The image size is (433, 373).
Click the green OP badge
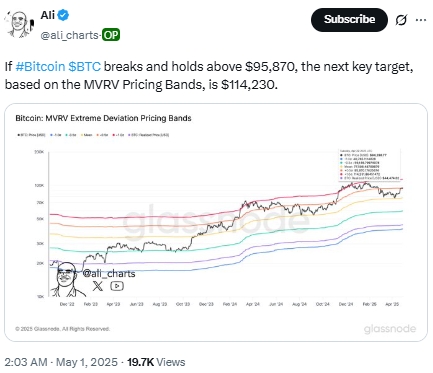[111, 35]
